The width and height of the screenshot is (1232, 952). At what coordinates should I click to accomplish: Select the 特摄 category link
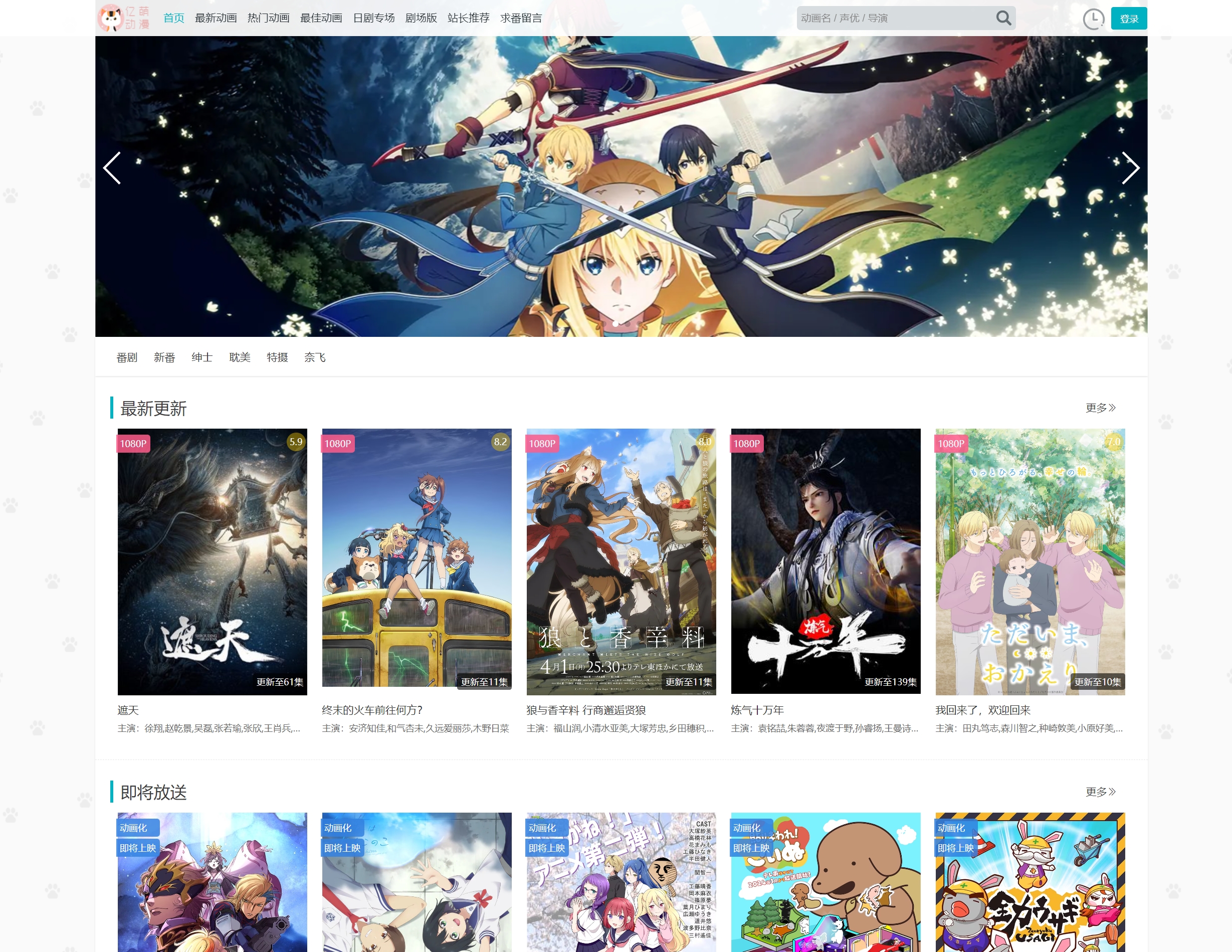click(277, 357)
